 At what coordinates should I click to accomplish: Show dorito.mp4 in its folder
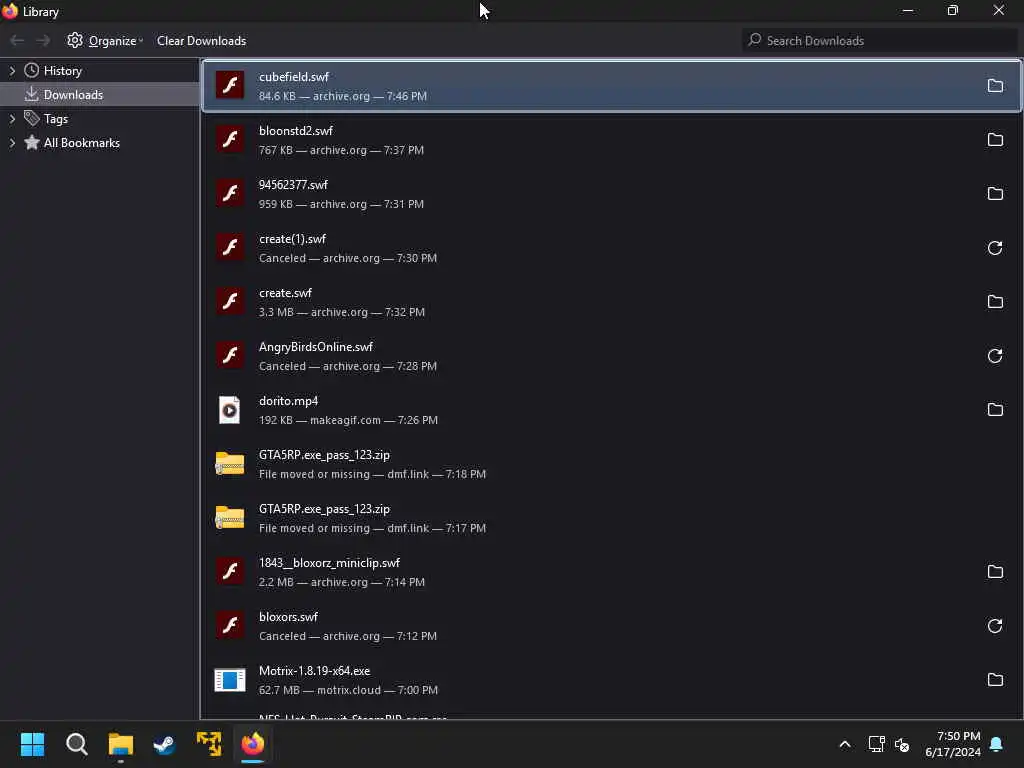[x=995, y=410]
